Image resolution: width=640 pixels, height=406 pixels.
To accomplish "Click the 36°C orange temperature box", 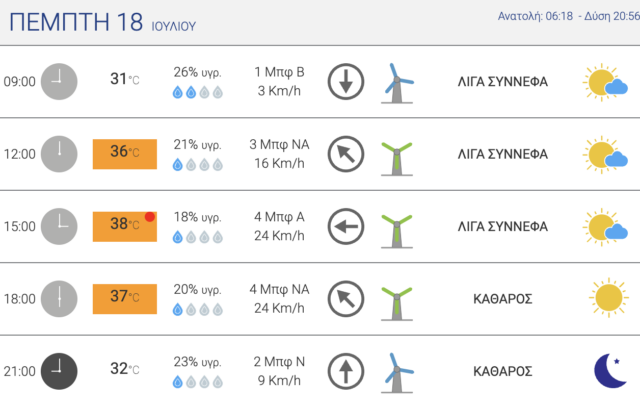I will click(x=125, y=153).
